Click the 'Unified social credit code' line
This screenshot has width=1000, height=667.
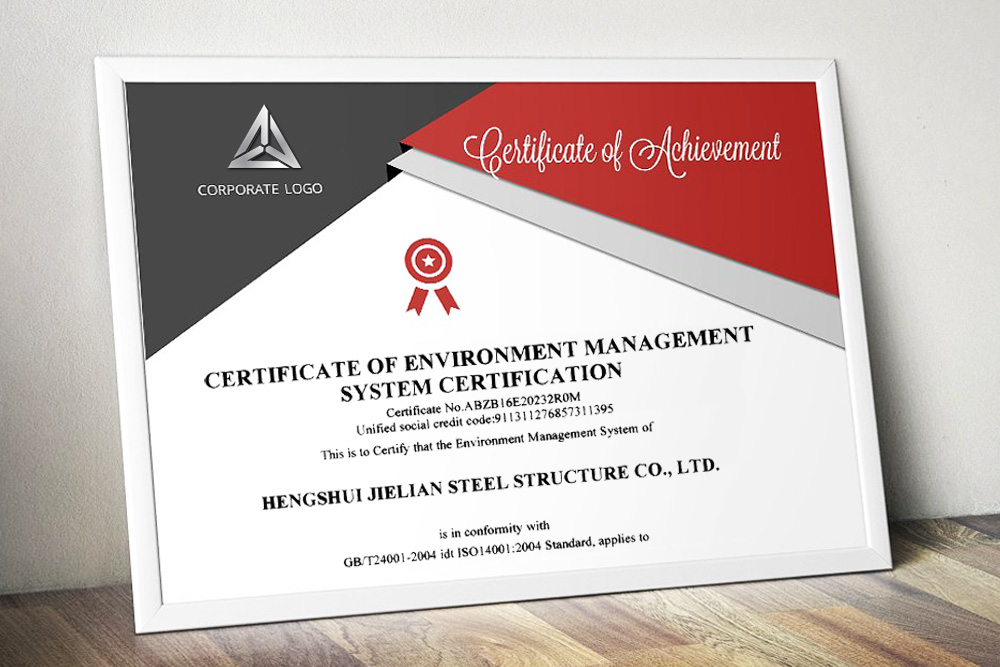[x=485, y=420]
